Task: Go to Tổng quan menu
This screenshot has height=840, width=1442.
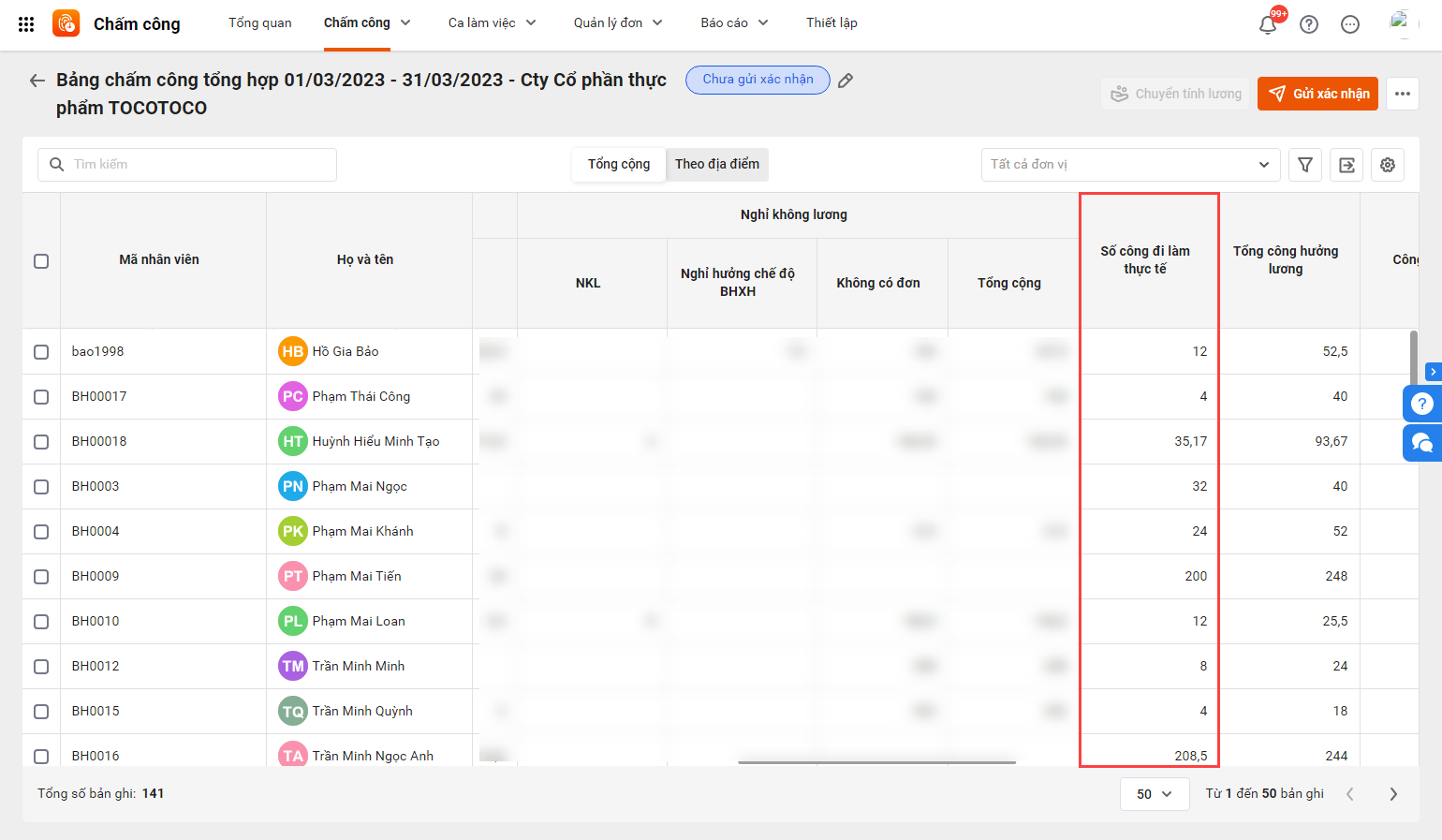Action: [260, 23]
